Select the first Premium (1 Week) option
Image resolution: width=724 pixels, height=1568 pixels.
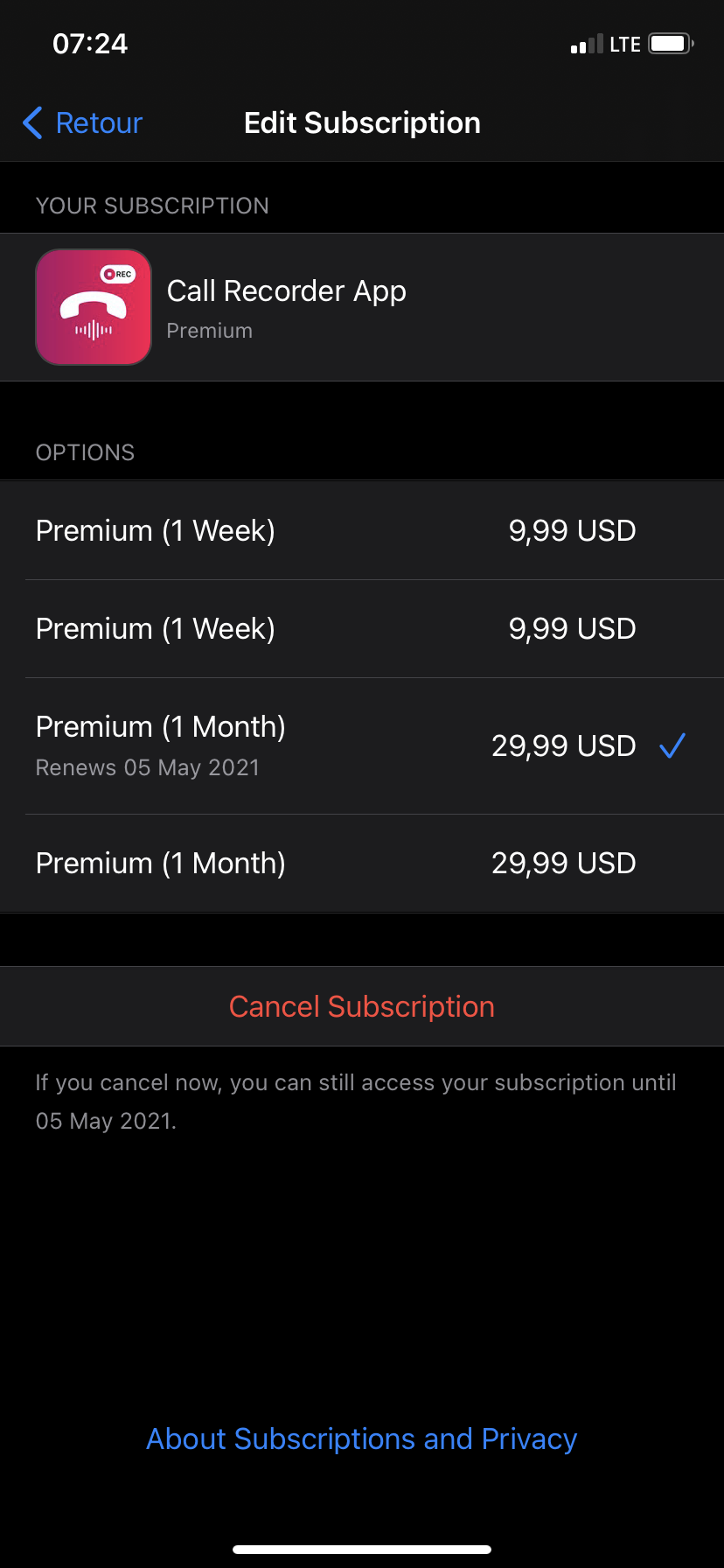[362, 531]
